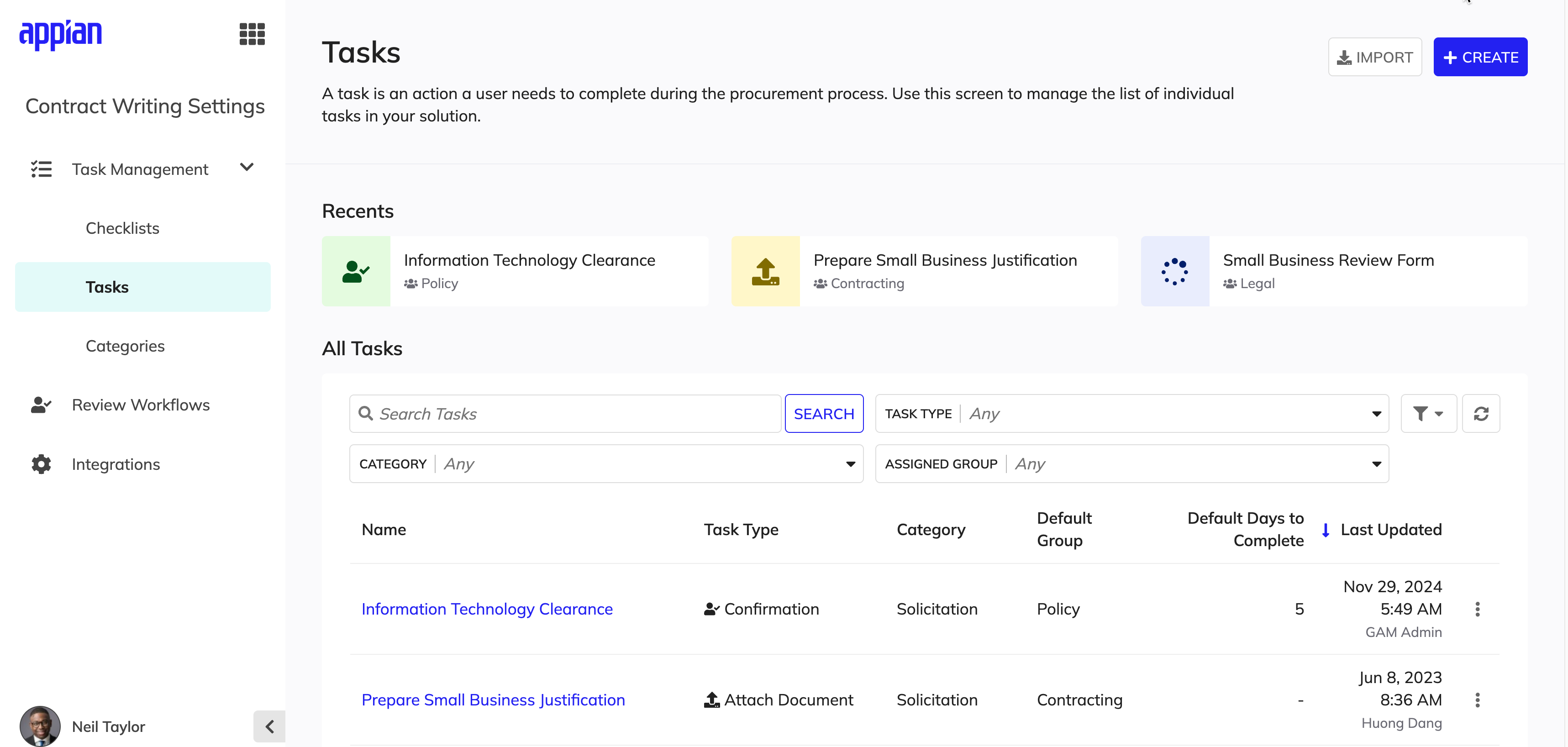Open the app grid navigation icon
Viewport: 1568px width, 747px height.
252,34
